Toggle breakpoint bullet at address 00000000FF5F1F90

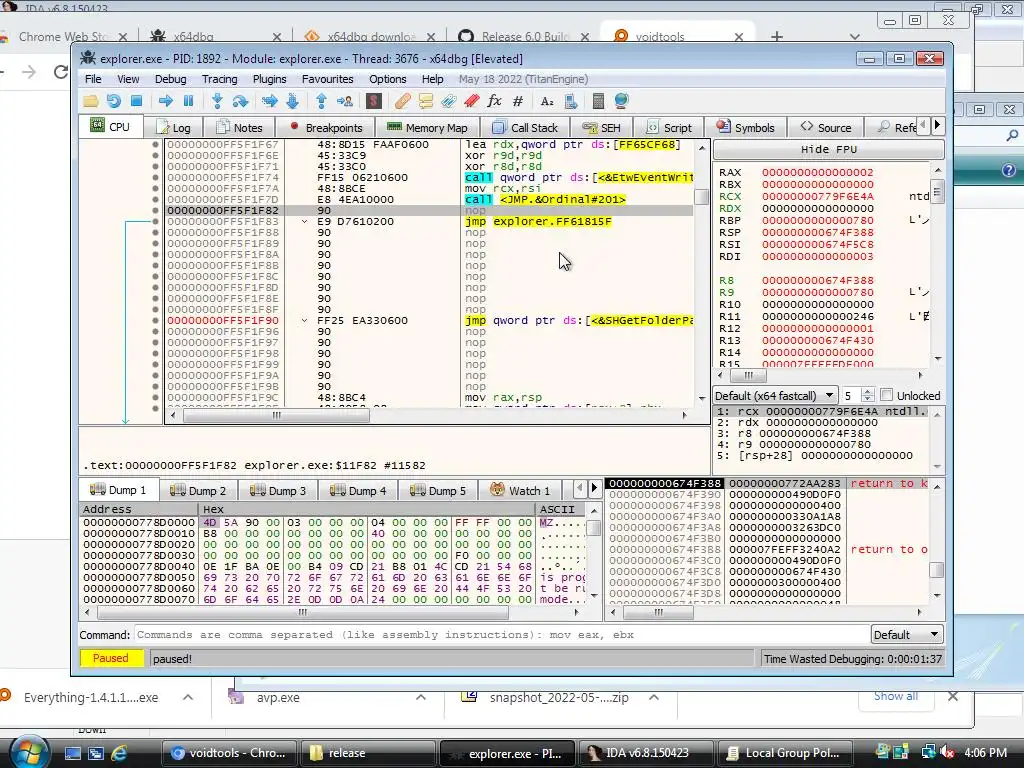pos(155,321)
